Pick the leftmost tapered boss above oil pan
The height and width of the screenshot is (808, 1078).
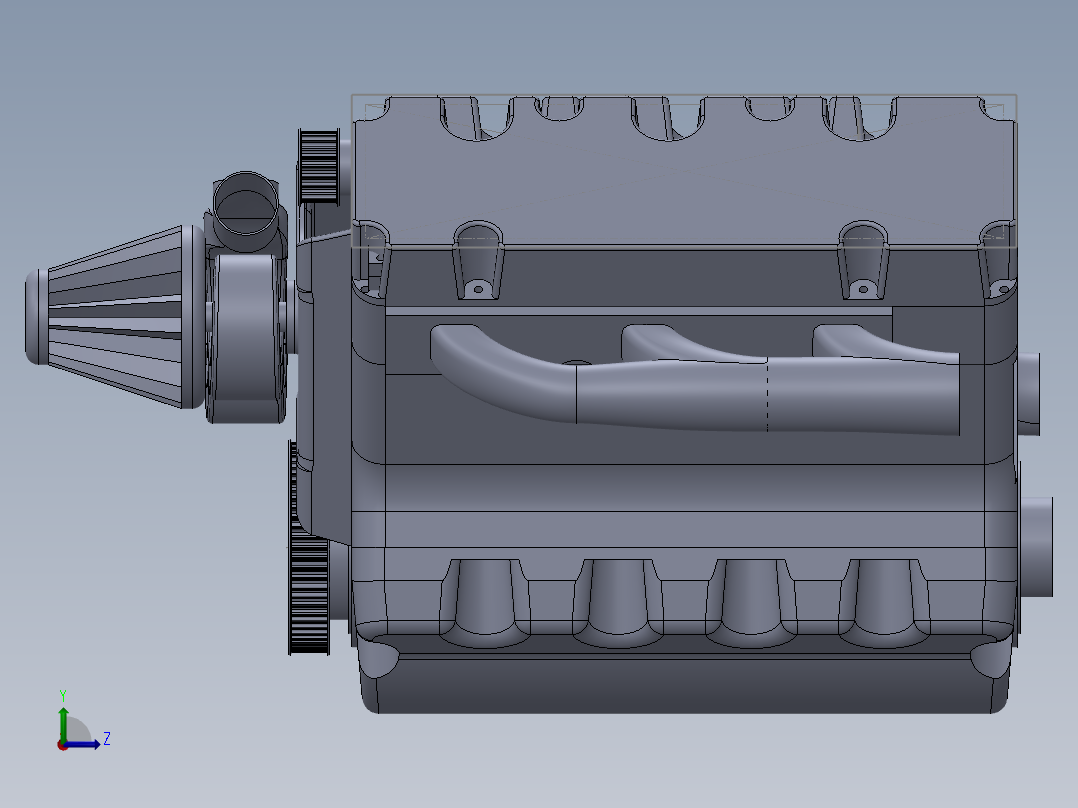point(485,603)
